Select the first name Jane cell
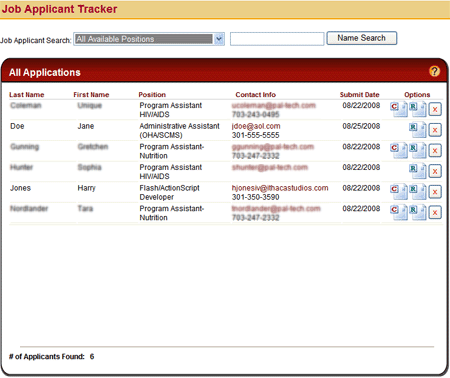The width and height of the screenshot is (450, 378). (x=86, y=126)
